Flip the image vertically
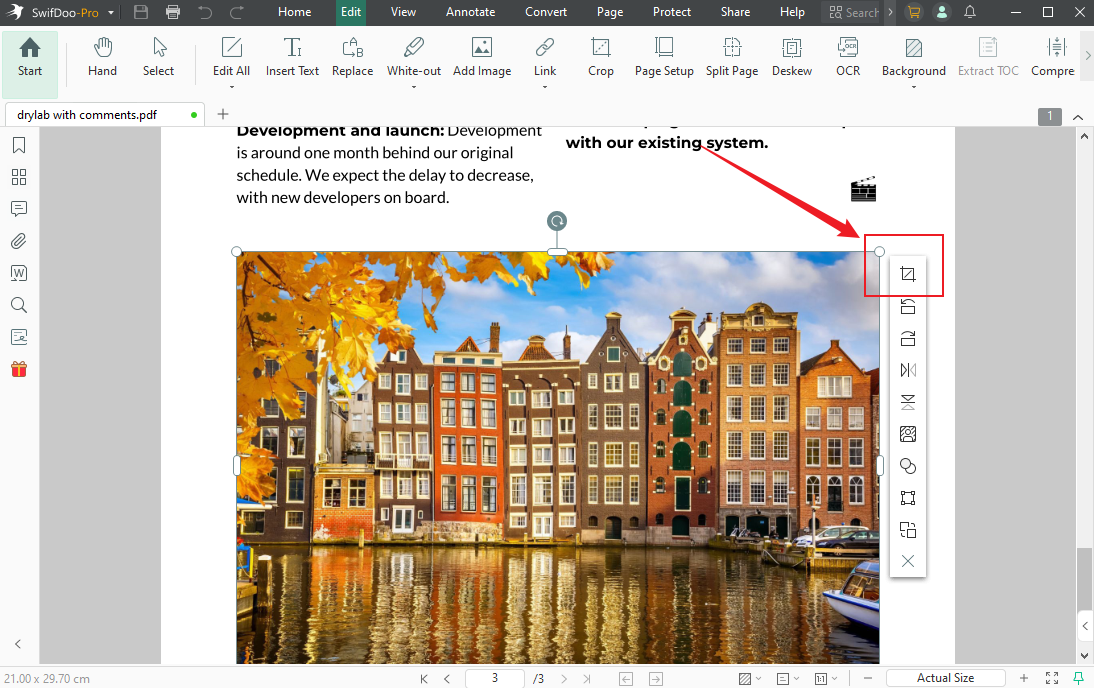1094x688 pixels. [907, 402]
